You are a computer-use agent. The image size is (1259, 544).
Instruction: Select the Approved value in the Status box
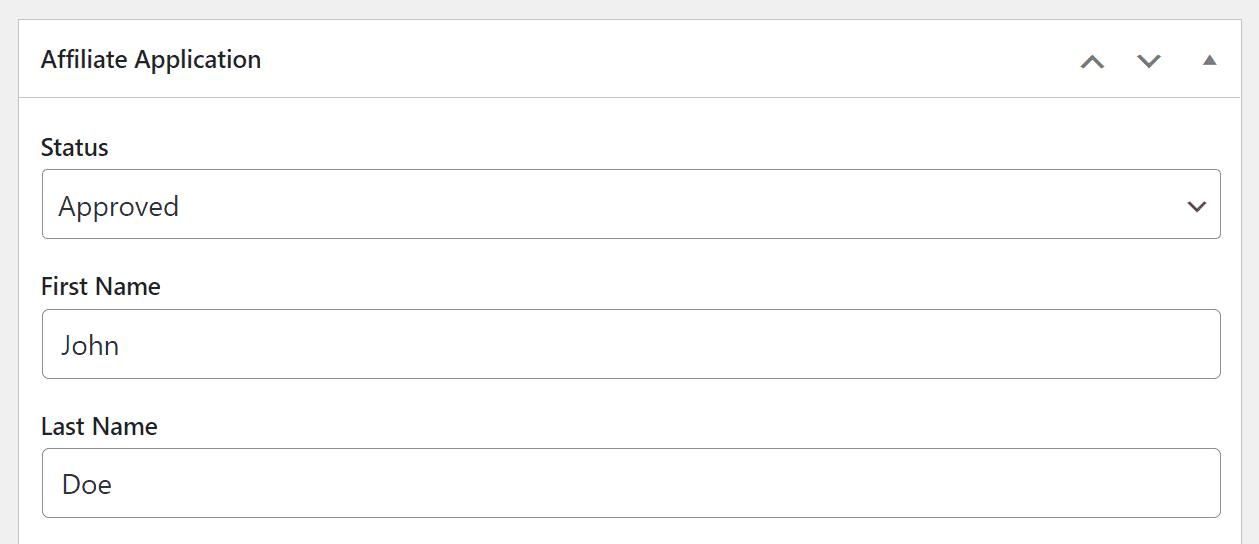pyautogui.click(x=119, y=207)
